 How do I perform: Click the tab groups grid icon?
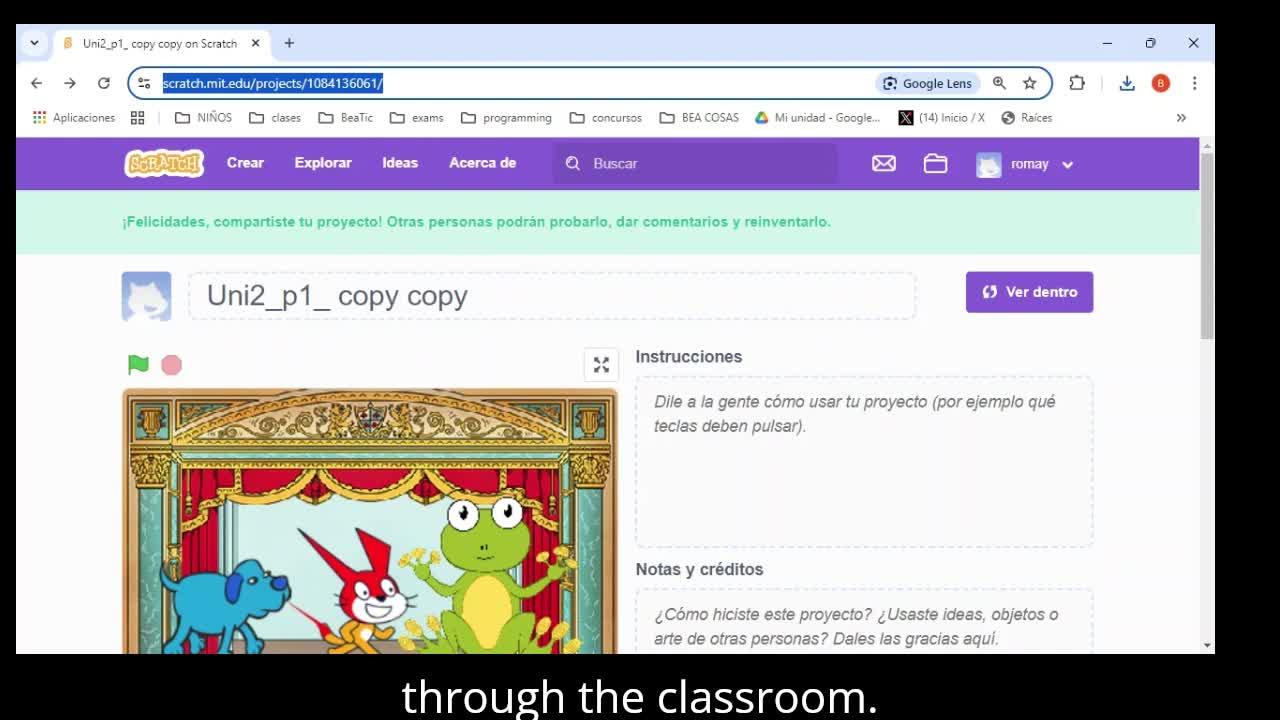tap(138, 117)
